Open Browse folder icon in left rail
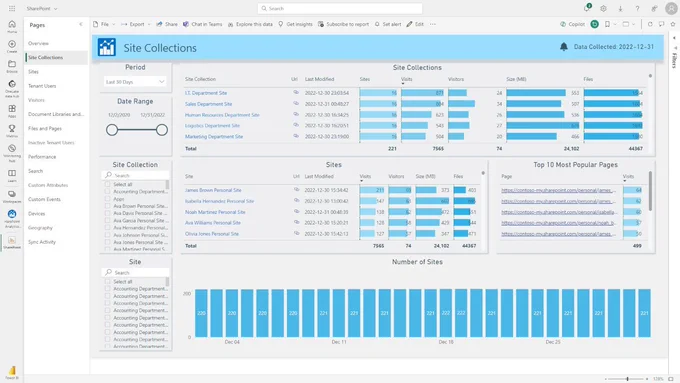This screenshot has width=680, height=383. (x=12, y=66)
